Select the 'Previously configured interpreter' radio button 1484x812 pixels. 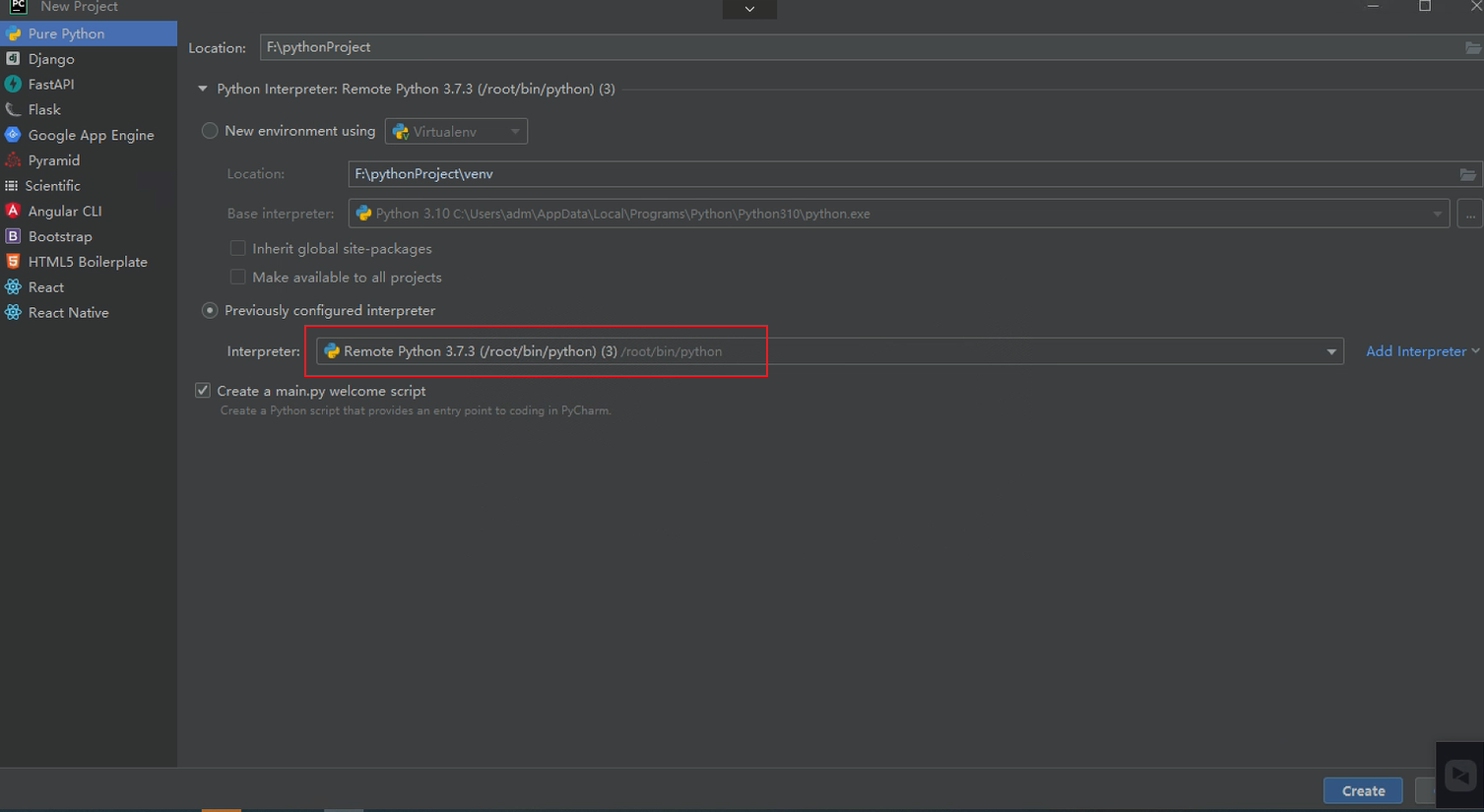click(210, 310)
